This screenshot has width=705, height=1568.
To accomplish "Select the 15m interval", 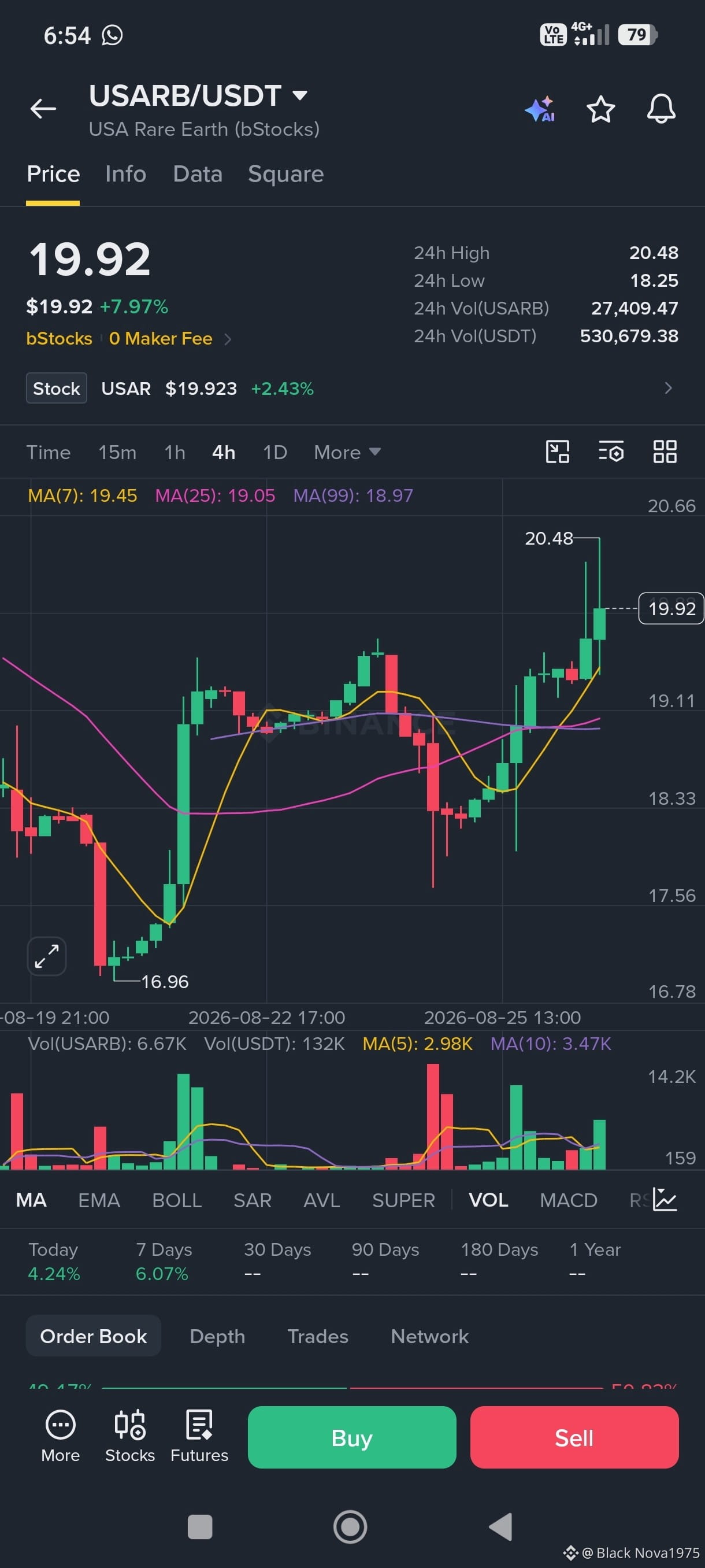I will coord(117,452).
